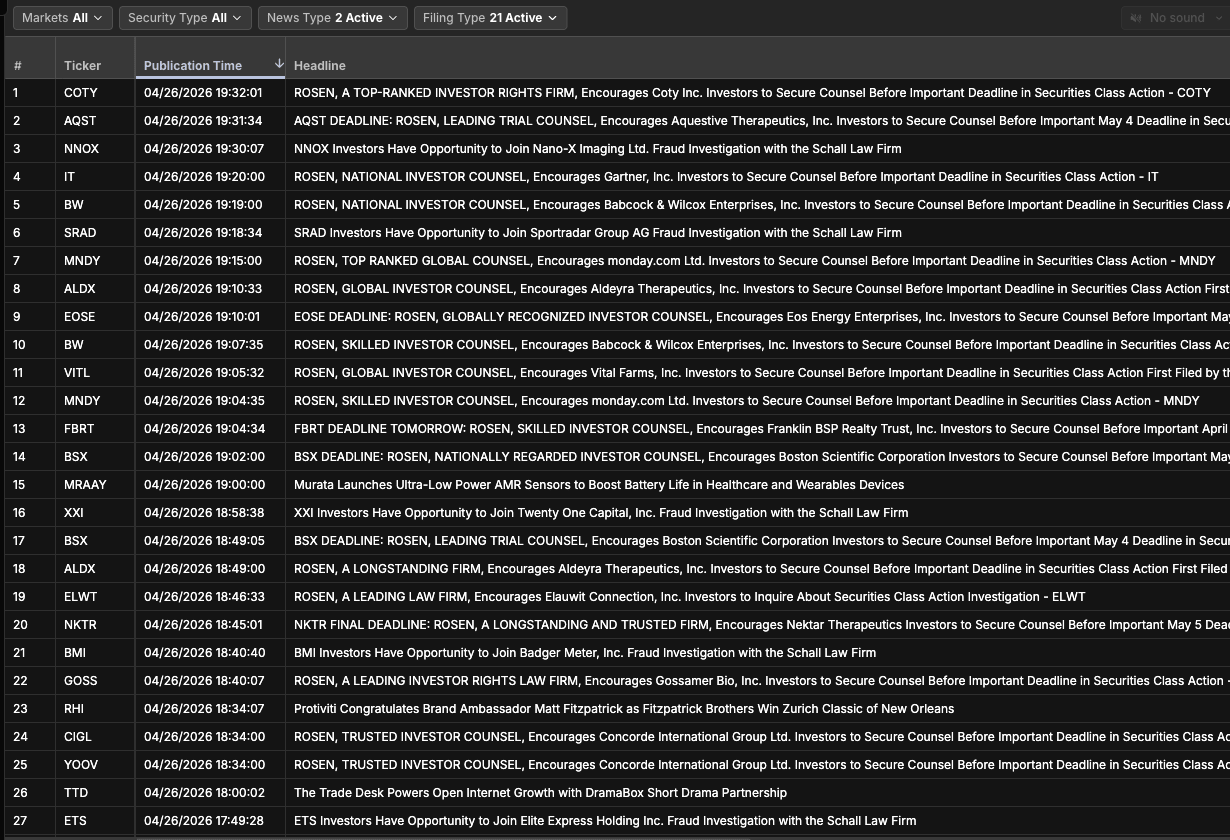The height and width of the screenshot is (840, 1230).
Task: Sort by the Ticker column header
Action: [x=82, y=66]
